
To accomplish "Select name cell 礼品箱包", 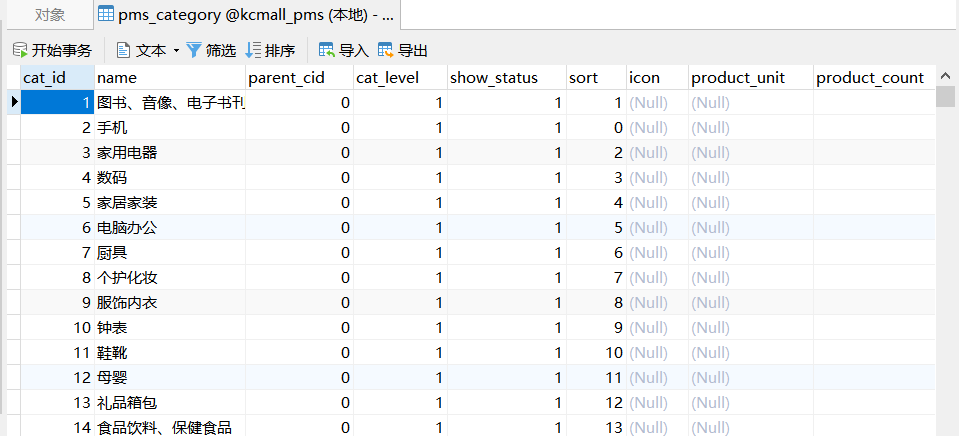I will click(x=170, y=402).
